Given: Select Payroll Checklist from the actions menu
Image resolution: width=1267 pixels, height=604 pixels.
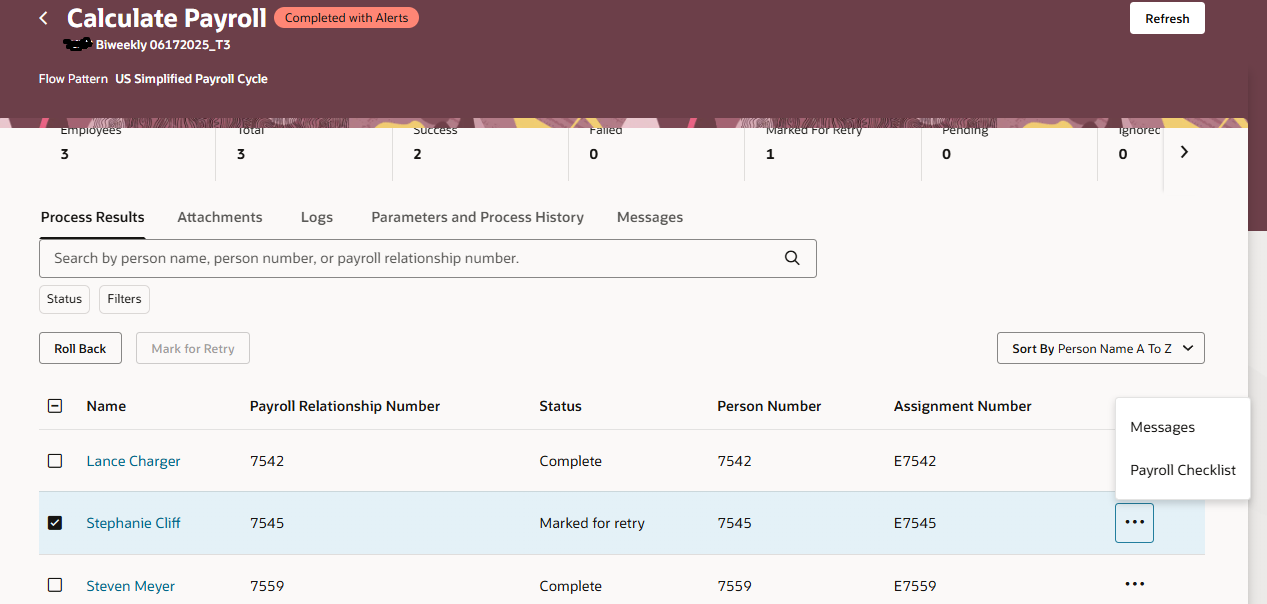Looking at the screenshot, I should pos(1182,470).
